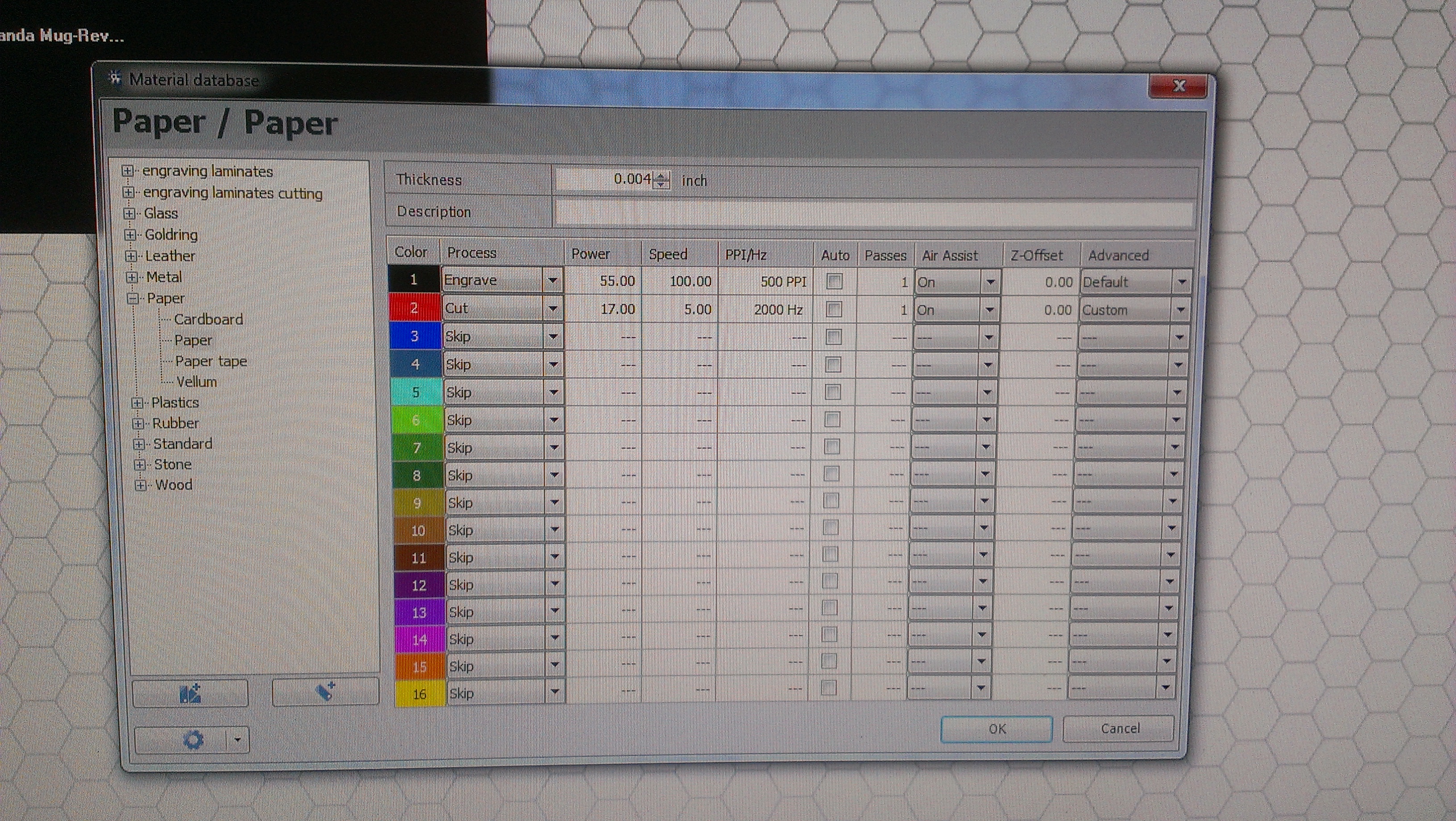Select Vellum in the material tree
The image size is (1456, 821).
click(197, 382)
